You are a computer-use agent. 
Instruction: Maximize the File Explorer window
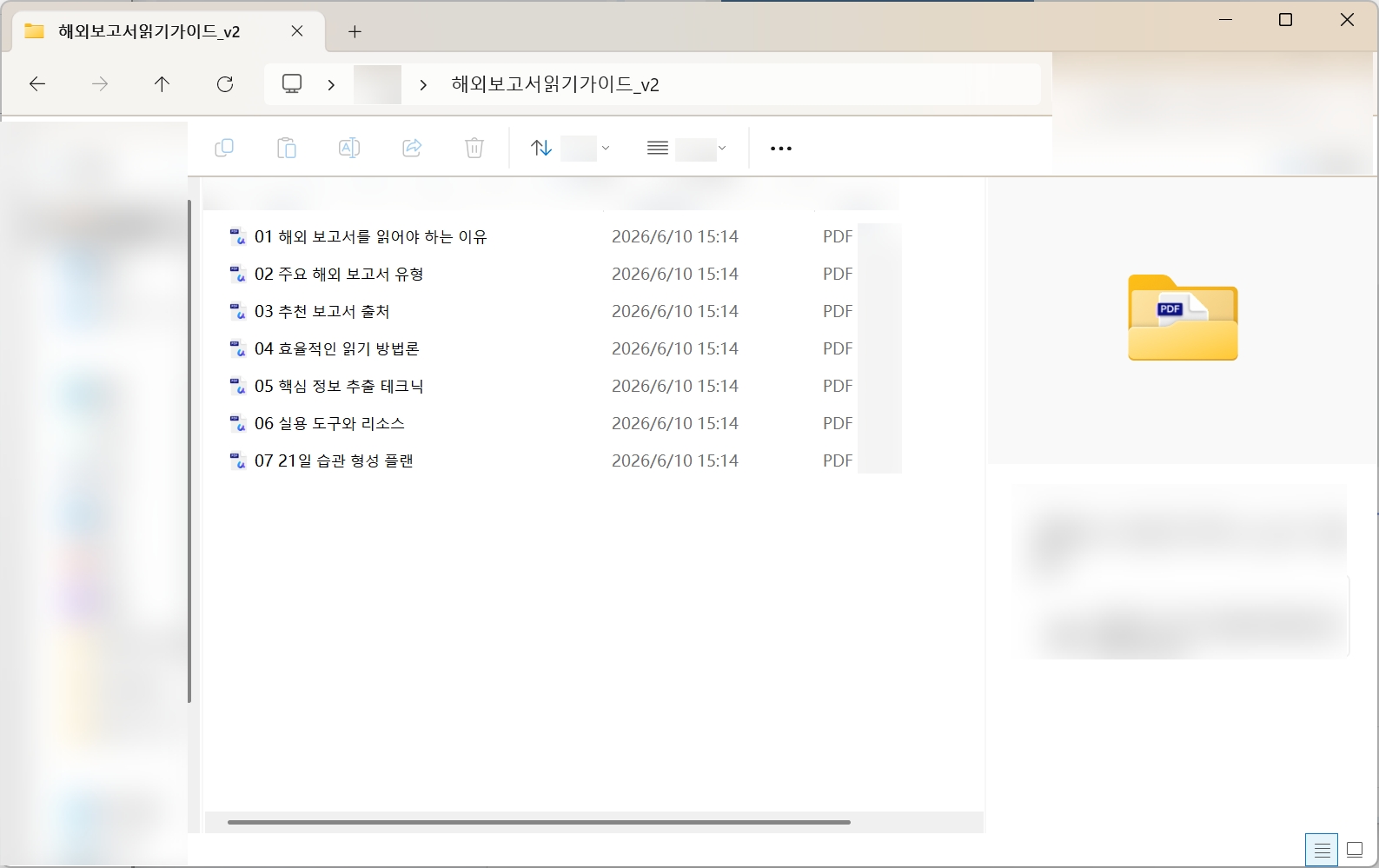[x=1286, y=19]
